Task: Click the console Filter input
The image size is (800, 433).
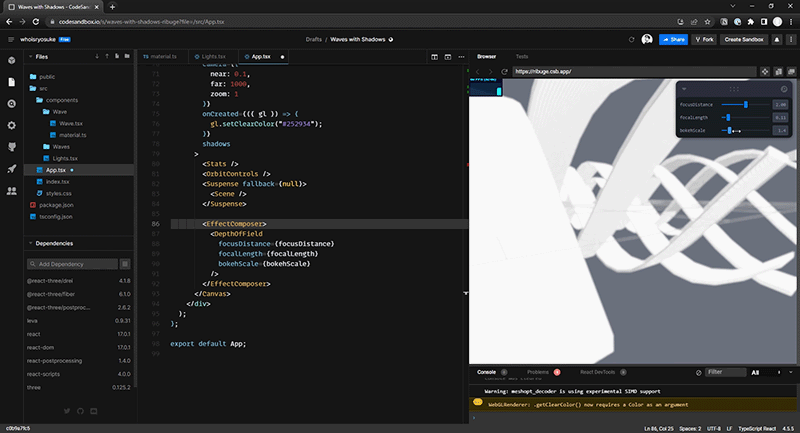Action: click(725, 372)
